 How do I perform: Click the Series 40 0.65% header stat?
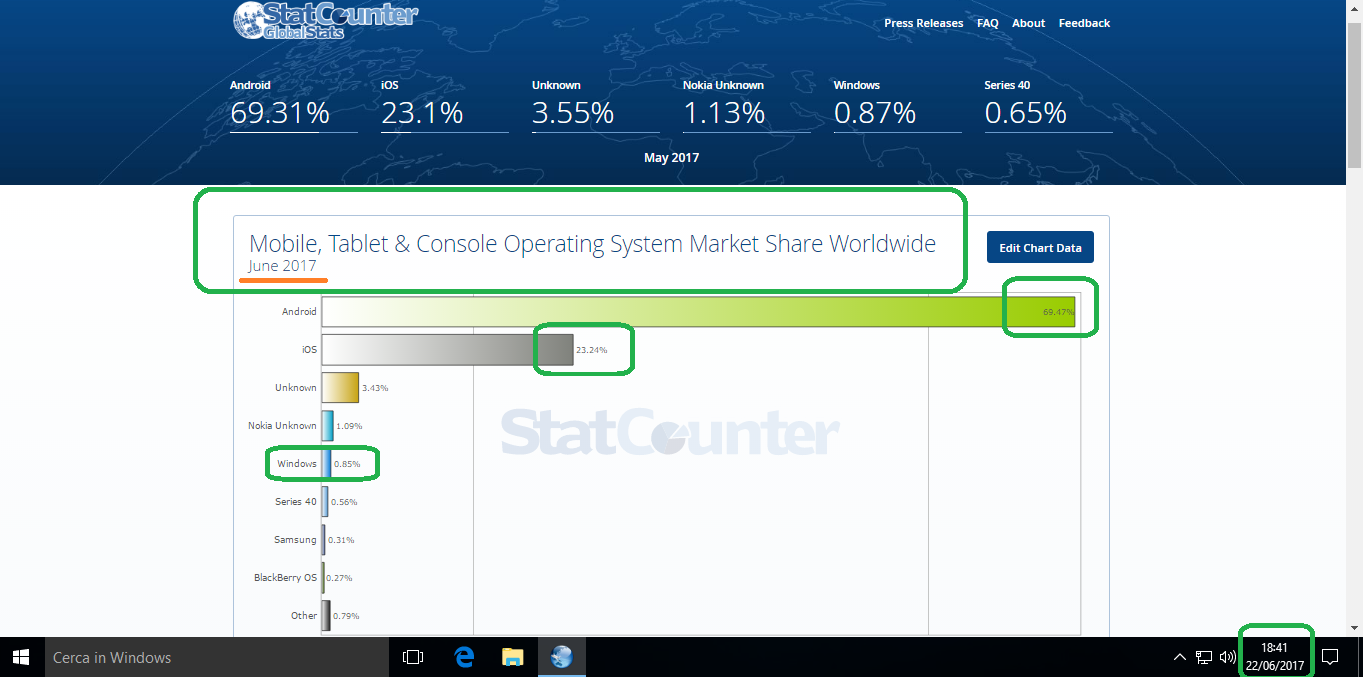pos(1048,104)
